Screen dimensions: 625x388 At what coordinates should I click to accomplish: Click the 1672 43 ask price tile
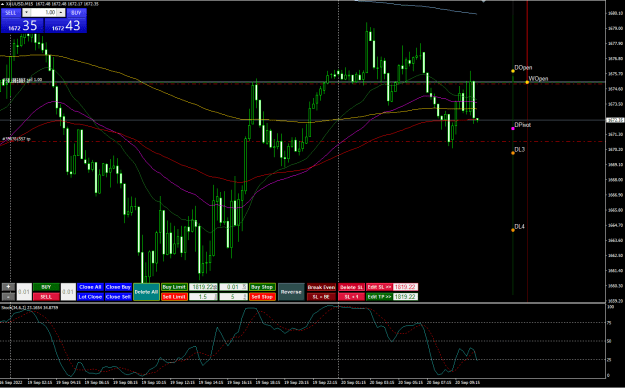pyautogui.click(x=66, y=26)
